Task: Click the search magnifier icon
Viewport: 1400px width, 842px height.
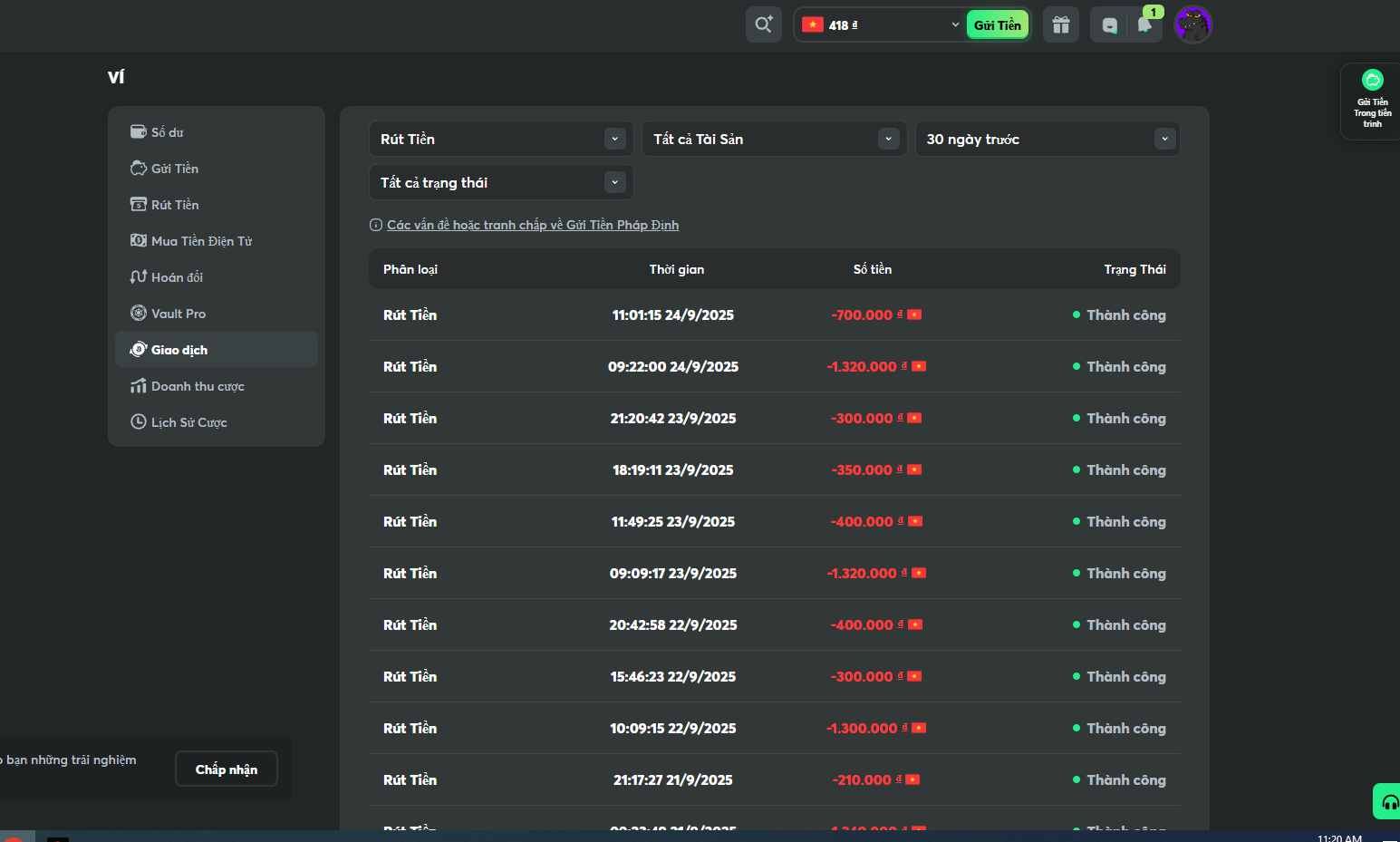Action: click(x=763, y=24)
